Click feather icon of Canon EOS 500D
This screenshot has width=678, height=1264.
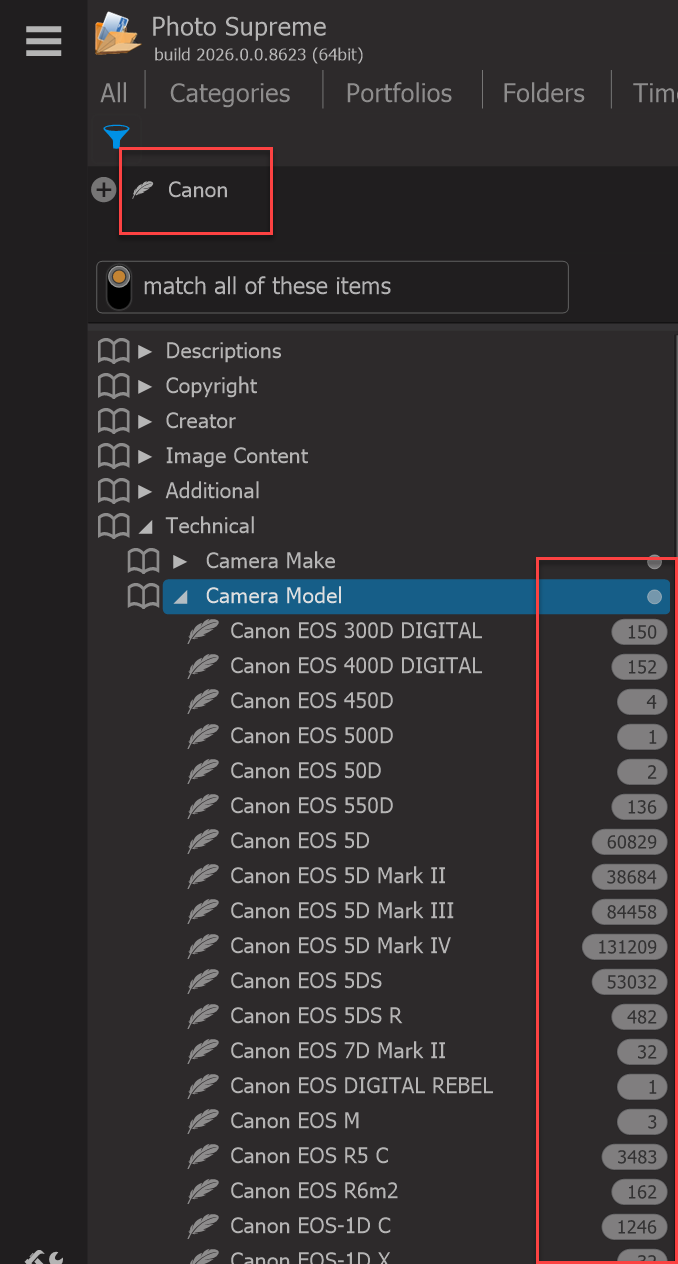(203, 736)
